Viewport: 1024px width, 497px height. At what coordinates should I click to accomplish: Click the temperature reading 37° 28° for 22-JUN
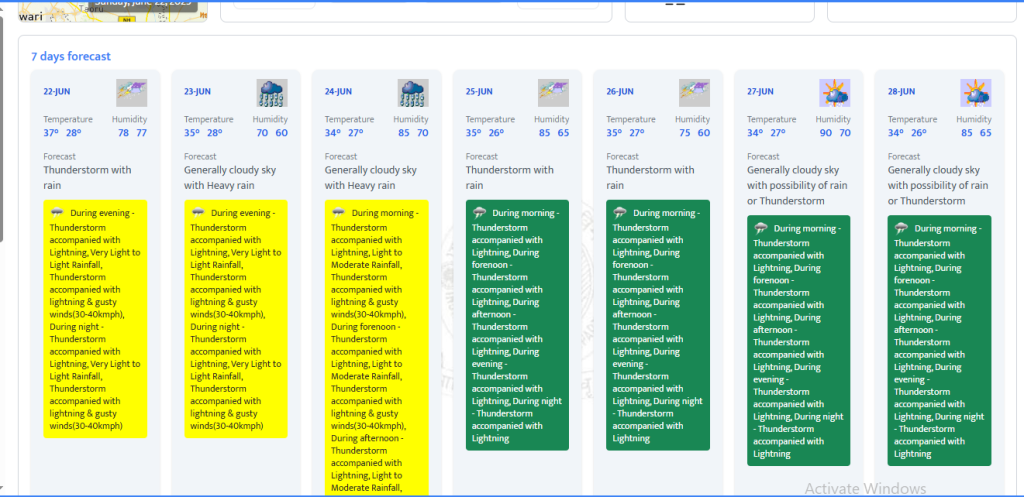coord(63,133)
